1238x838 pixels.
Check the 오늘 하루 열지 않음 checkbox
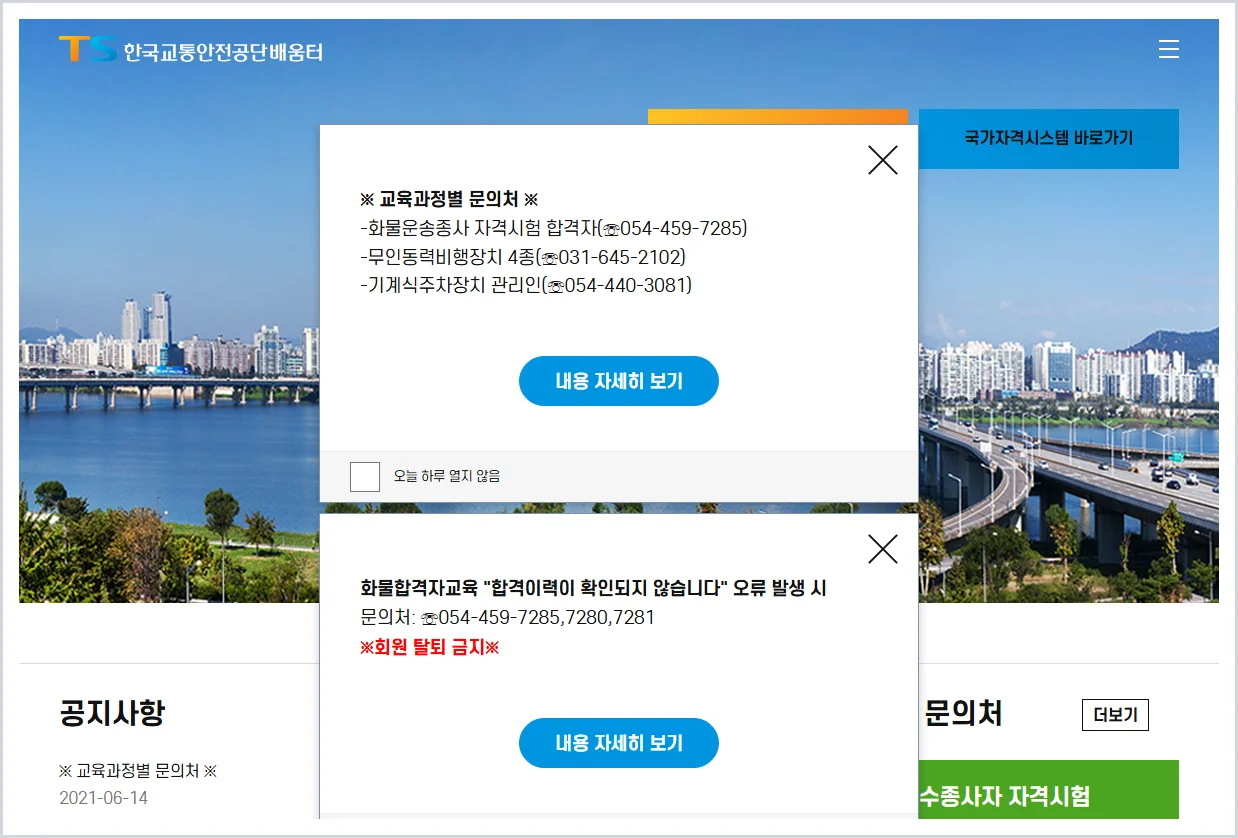(365, 477)
